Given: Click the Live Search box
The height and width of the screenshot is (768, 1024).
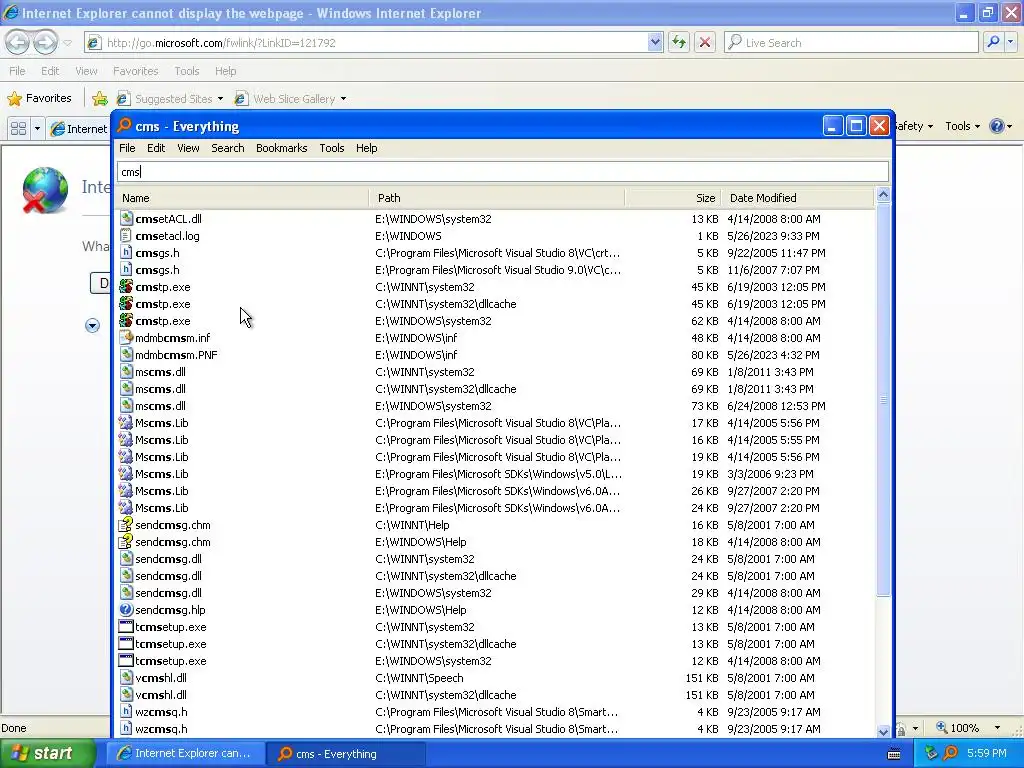Looking at the screenshot, I should (852, 42).
